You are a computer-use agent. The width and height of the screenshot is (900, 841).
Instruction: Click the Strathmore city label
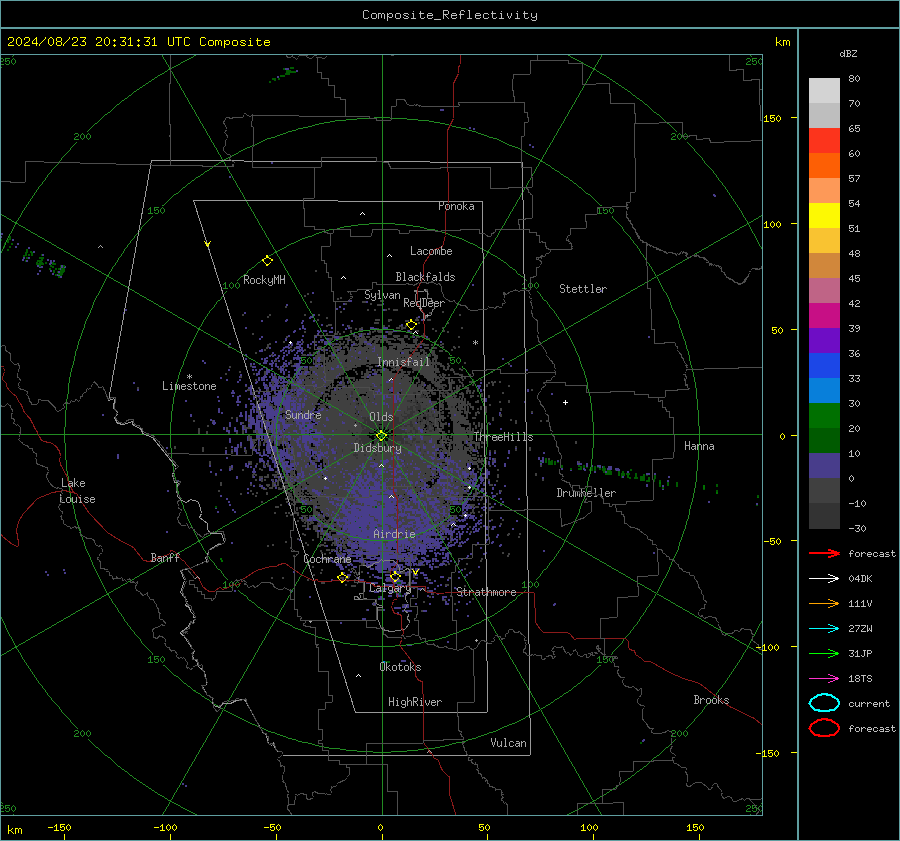486,592
